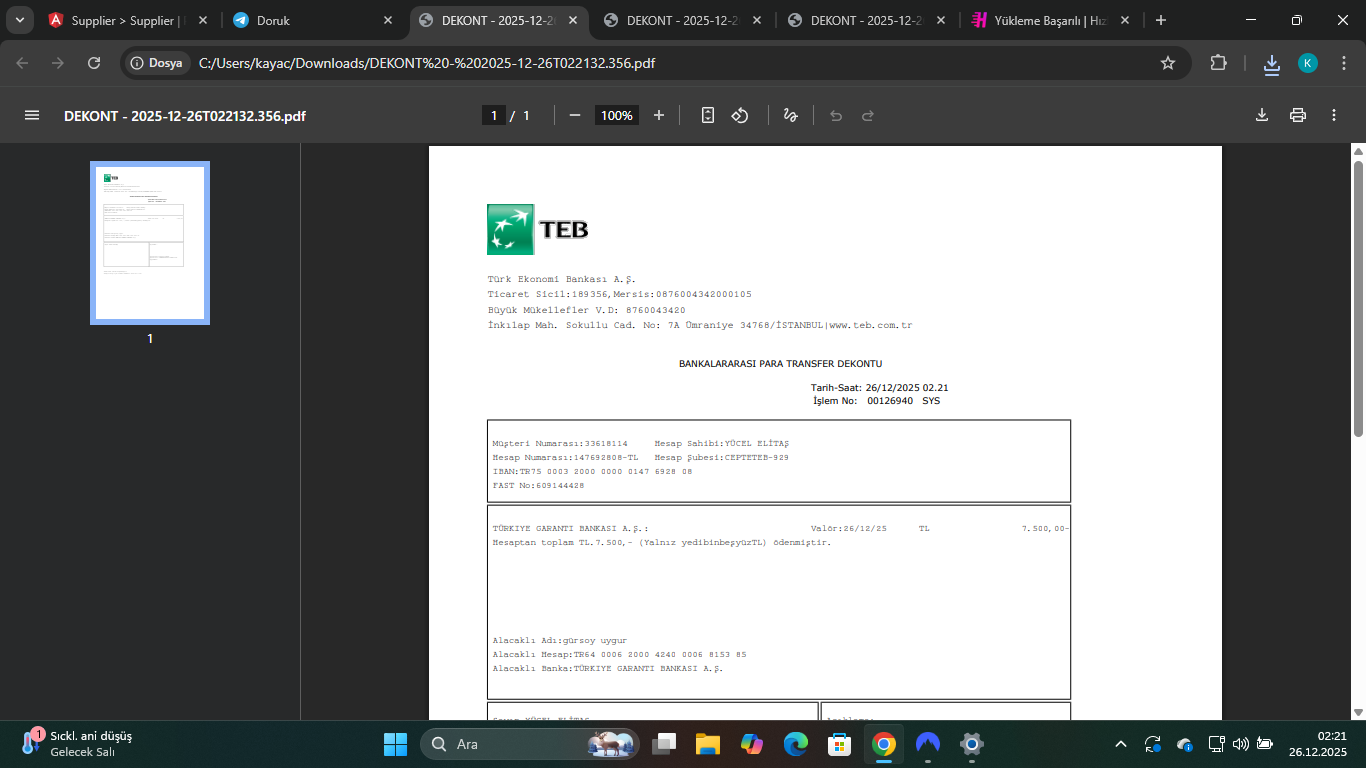Click the redo arrow in PDF toolbar
Viewport: 1366px width, 768px height.
[x=868, y=115]
